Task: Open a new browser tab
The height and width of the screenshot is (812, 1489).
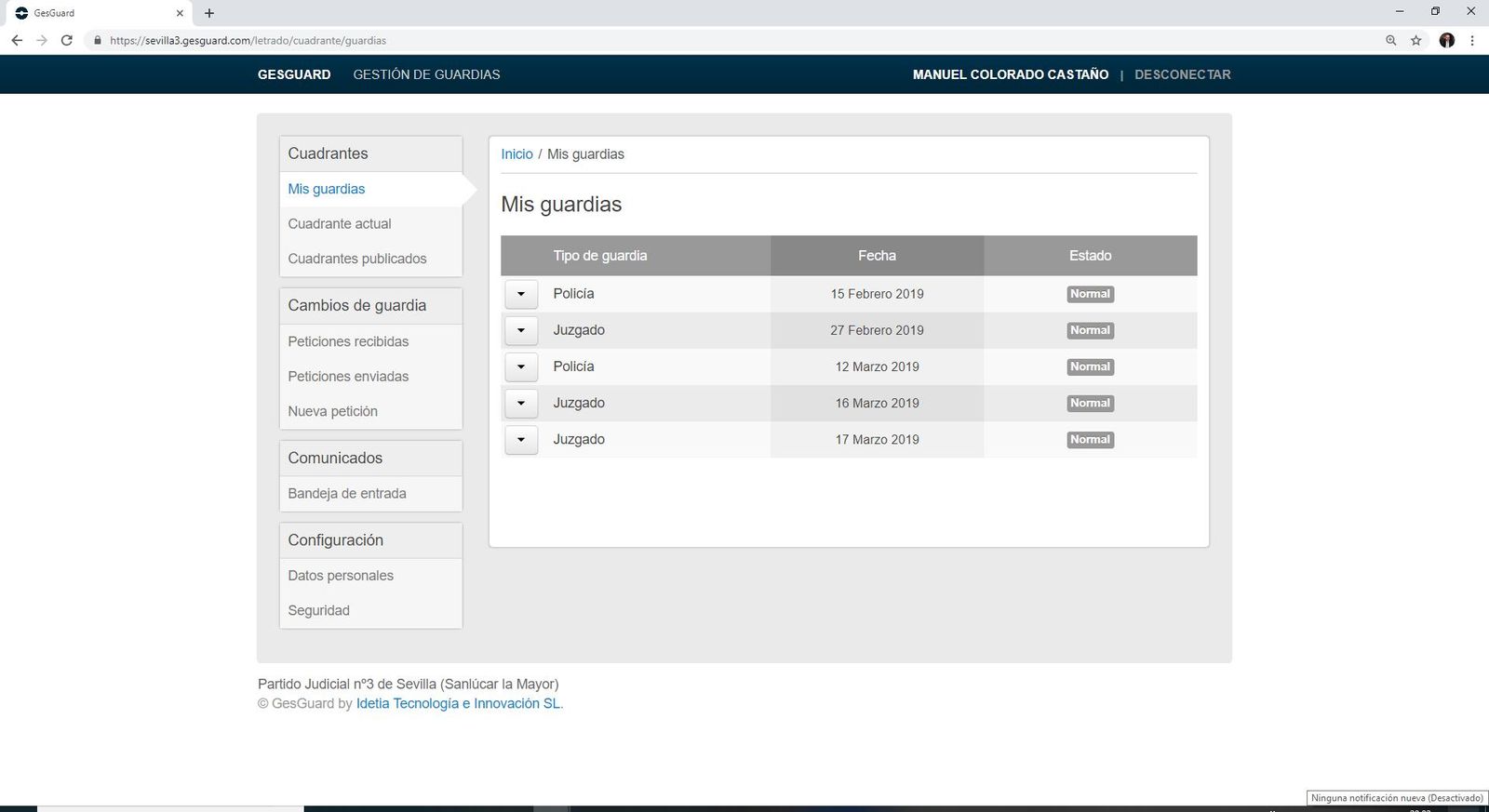Action: (209, 13)
